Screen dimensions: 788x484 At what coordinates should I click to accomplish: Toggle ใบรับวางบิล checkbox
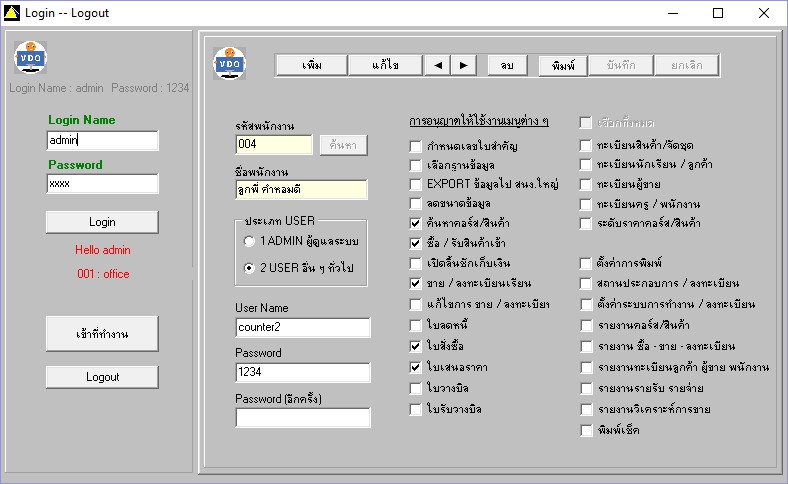pos(415,410)
